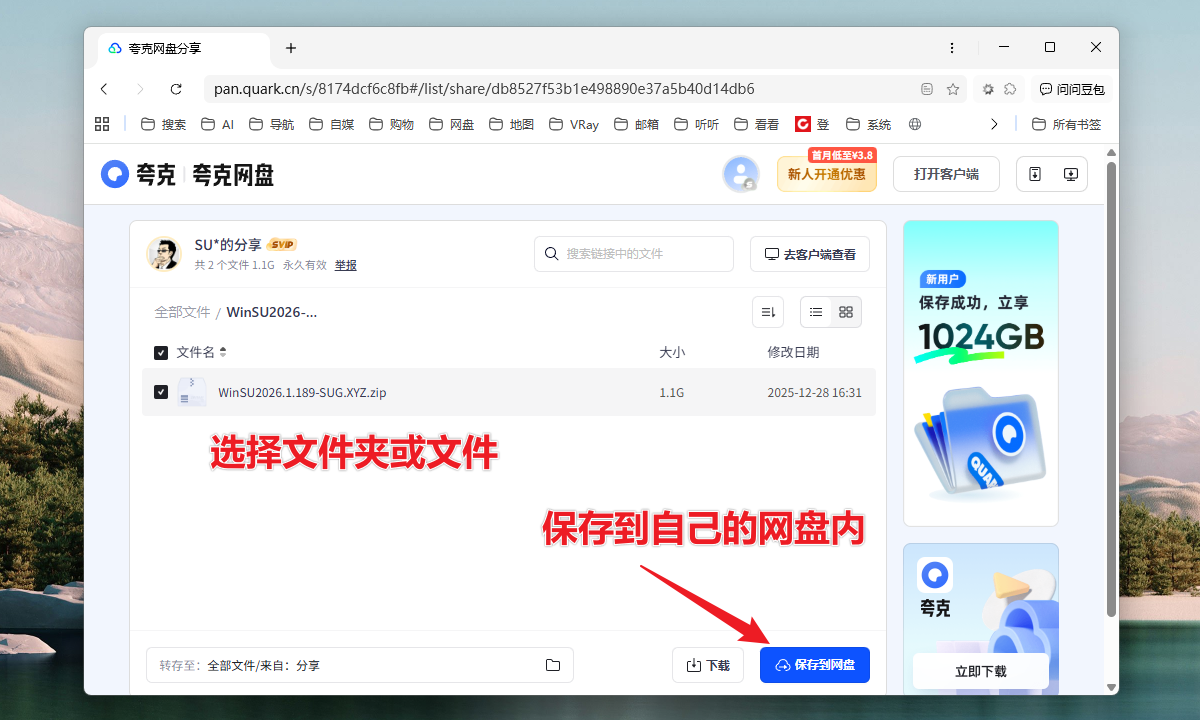Uncheck WinSU2026.1.189-SUG.XYZ.zip checkbox

[x=161, y=392]
